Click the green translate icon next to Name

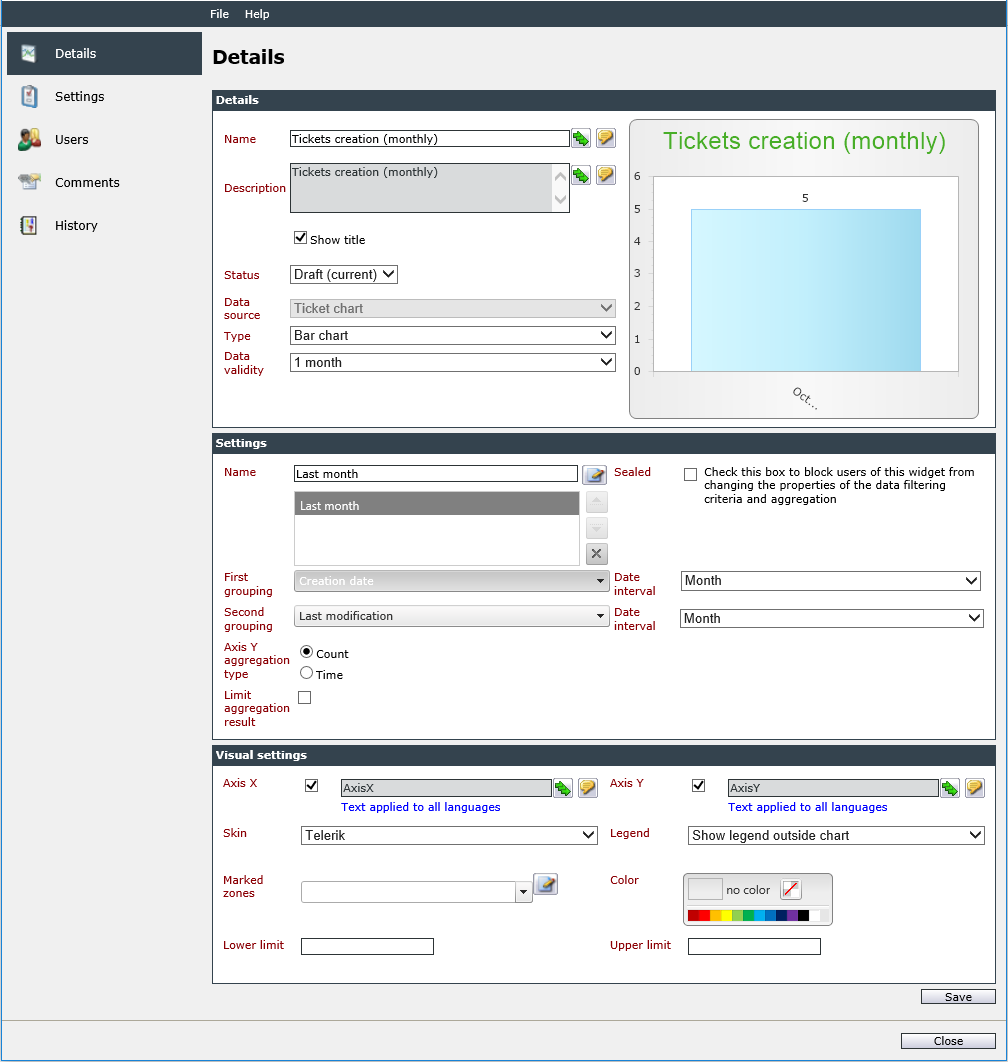click(x=581, y=139)
